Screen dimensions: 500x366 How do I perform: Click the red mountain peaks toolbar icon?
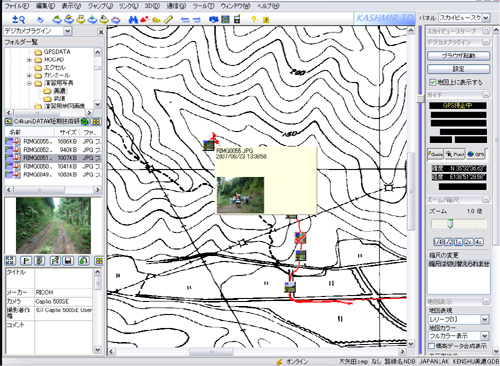145,20
